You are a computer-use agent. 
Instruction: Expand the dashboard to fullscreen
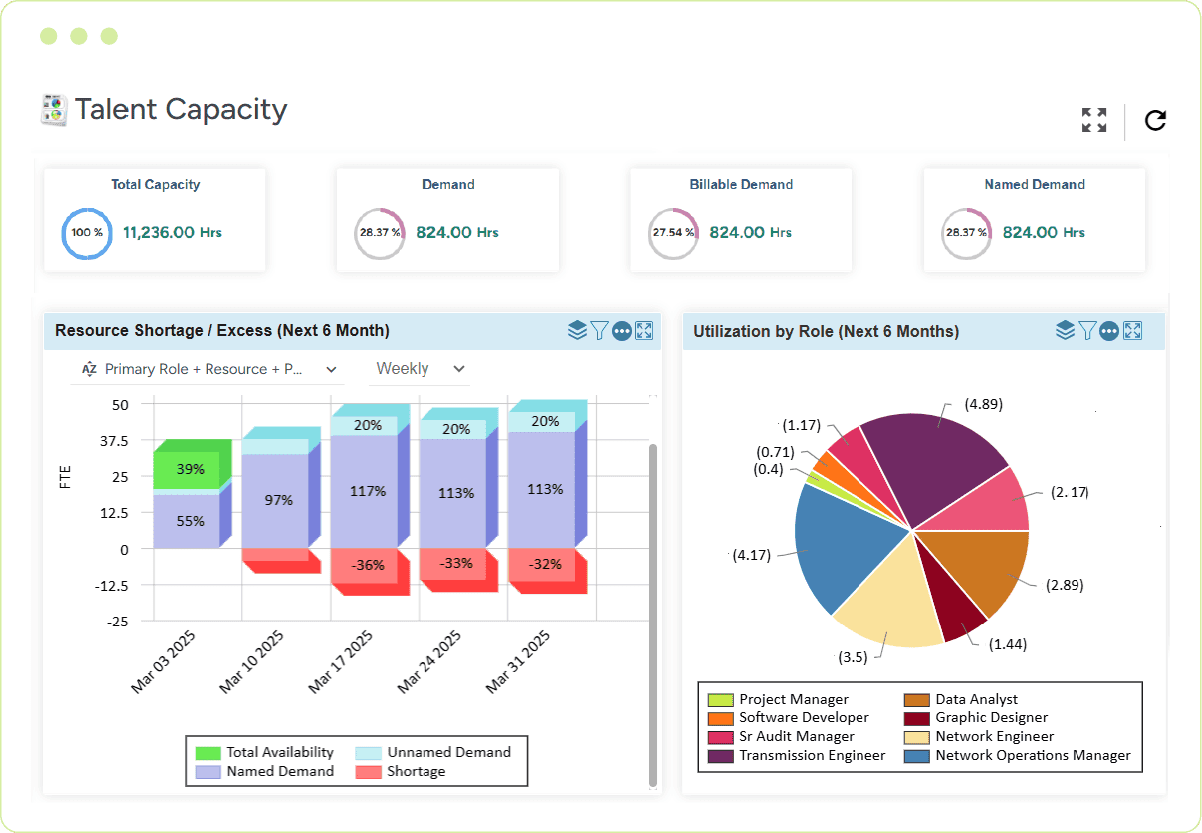(1094, 119)
